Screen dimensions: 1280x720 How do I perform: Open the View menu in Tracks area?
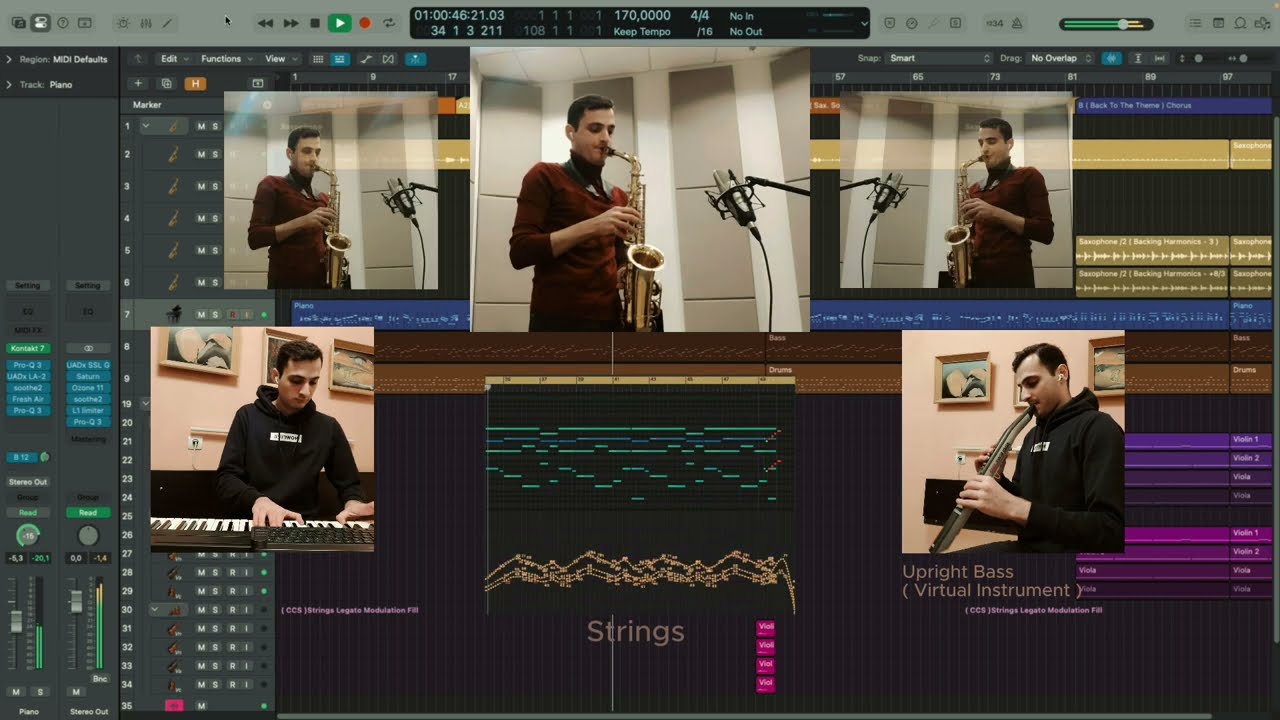279,59
